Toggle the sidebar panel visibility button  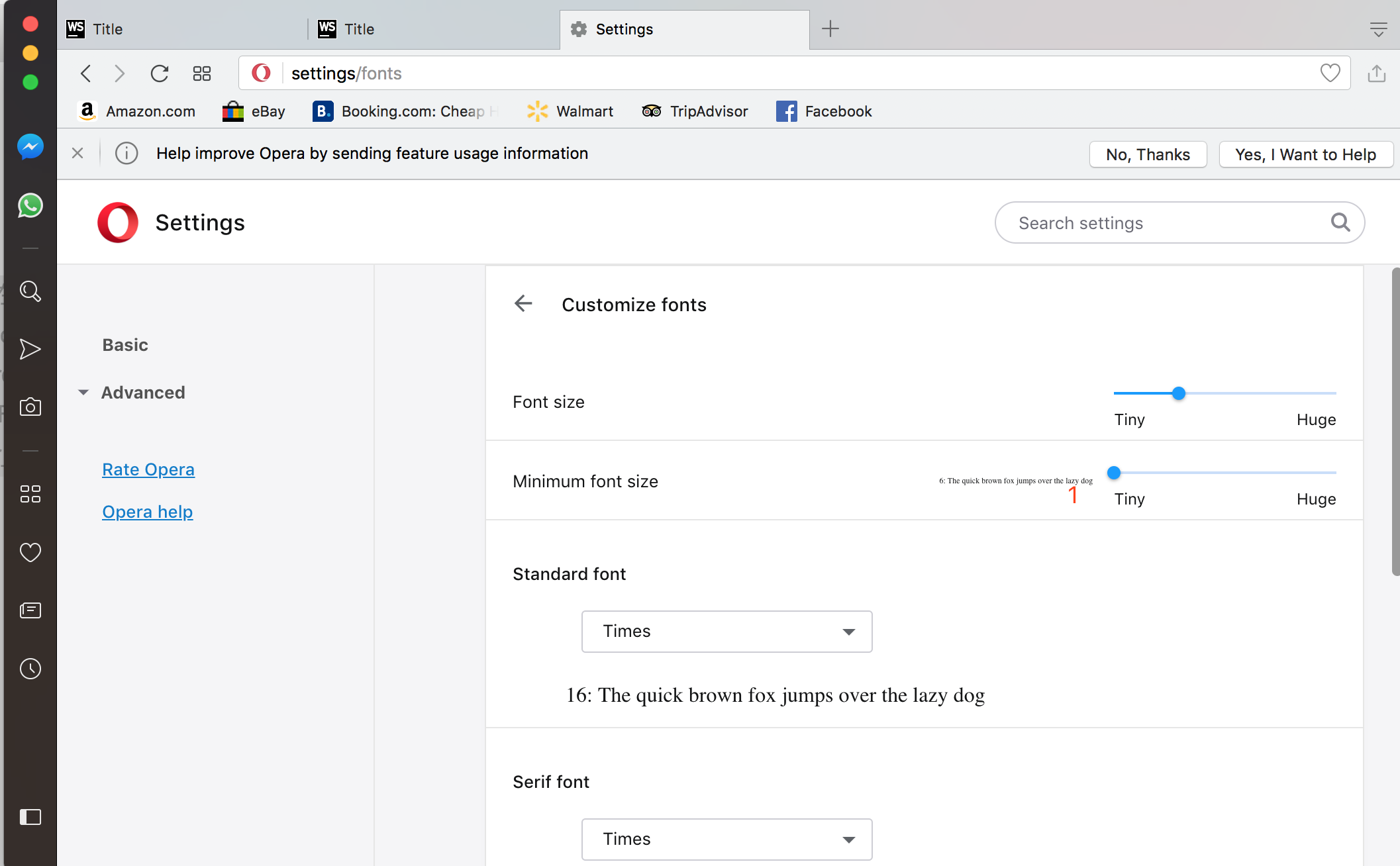(30, 817)
